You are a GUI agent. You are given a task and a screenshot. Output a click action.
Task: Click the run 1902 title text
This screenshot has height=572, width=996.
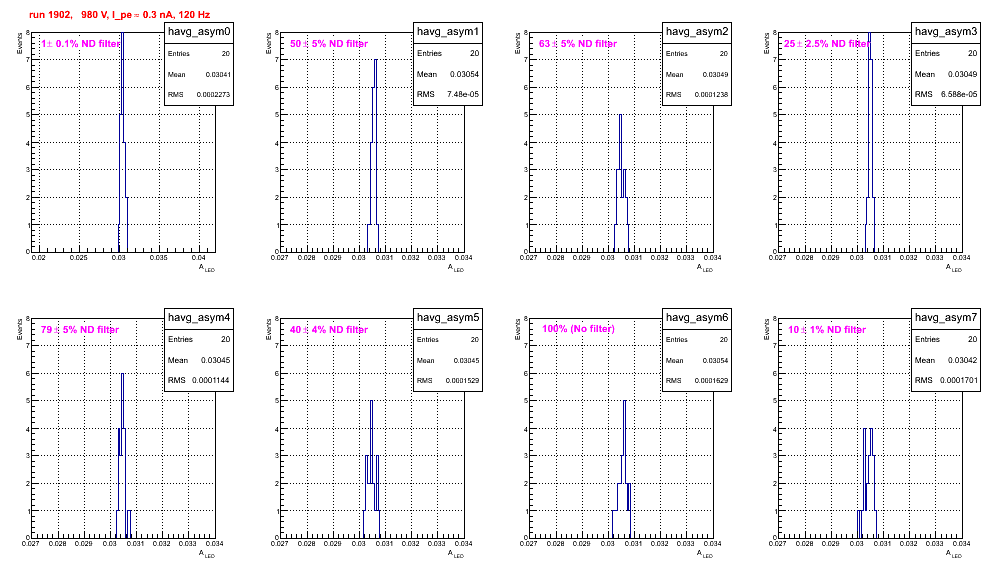tap(119, 15)
